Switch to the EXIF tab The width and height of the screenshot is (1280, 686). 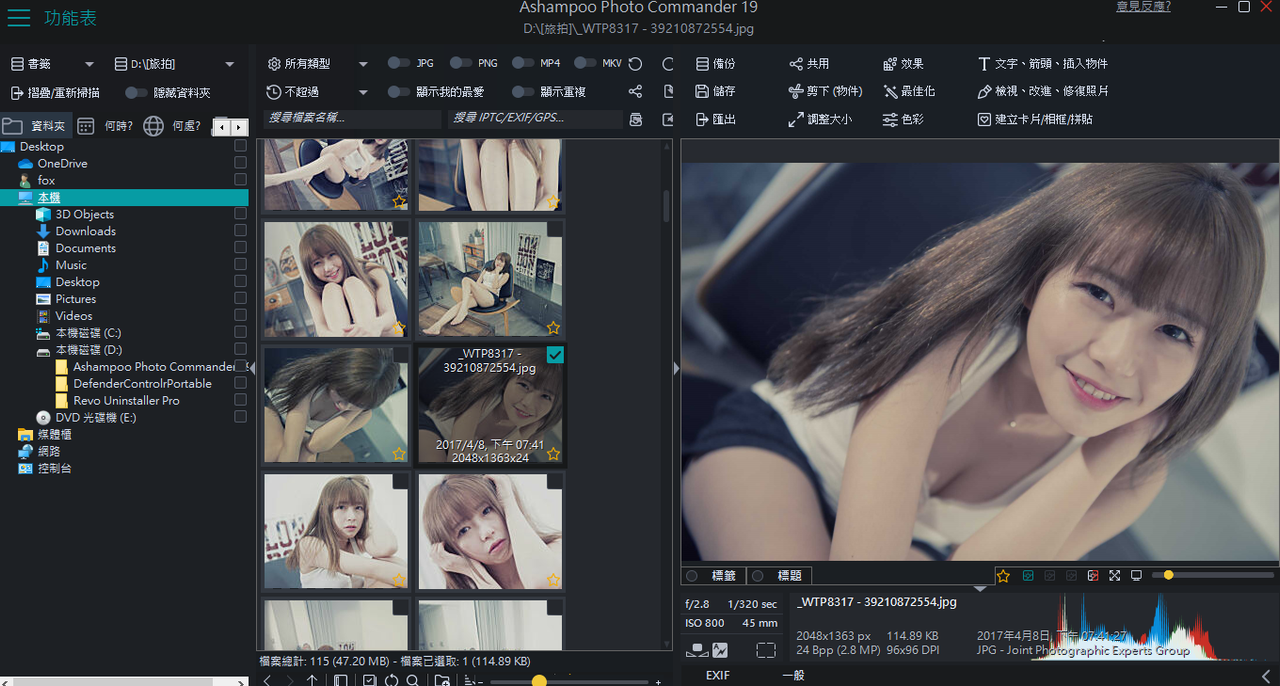tap(717, 676)
